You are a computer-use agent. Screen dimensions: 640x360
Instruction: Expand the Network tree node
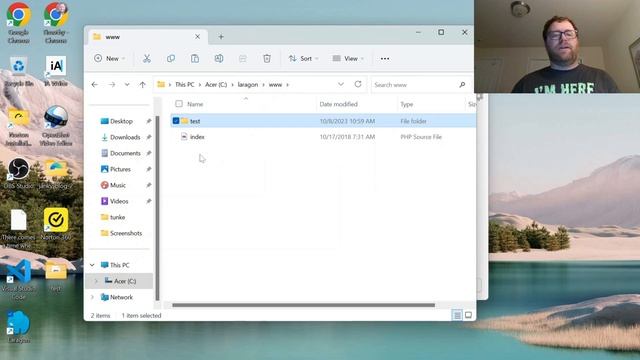(92, 297)
